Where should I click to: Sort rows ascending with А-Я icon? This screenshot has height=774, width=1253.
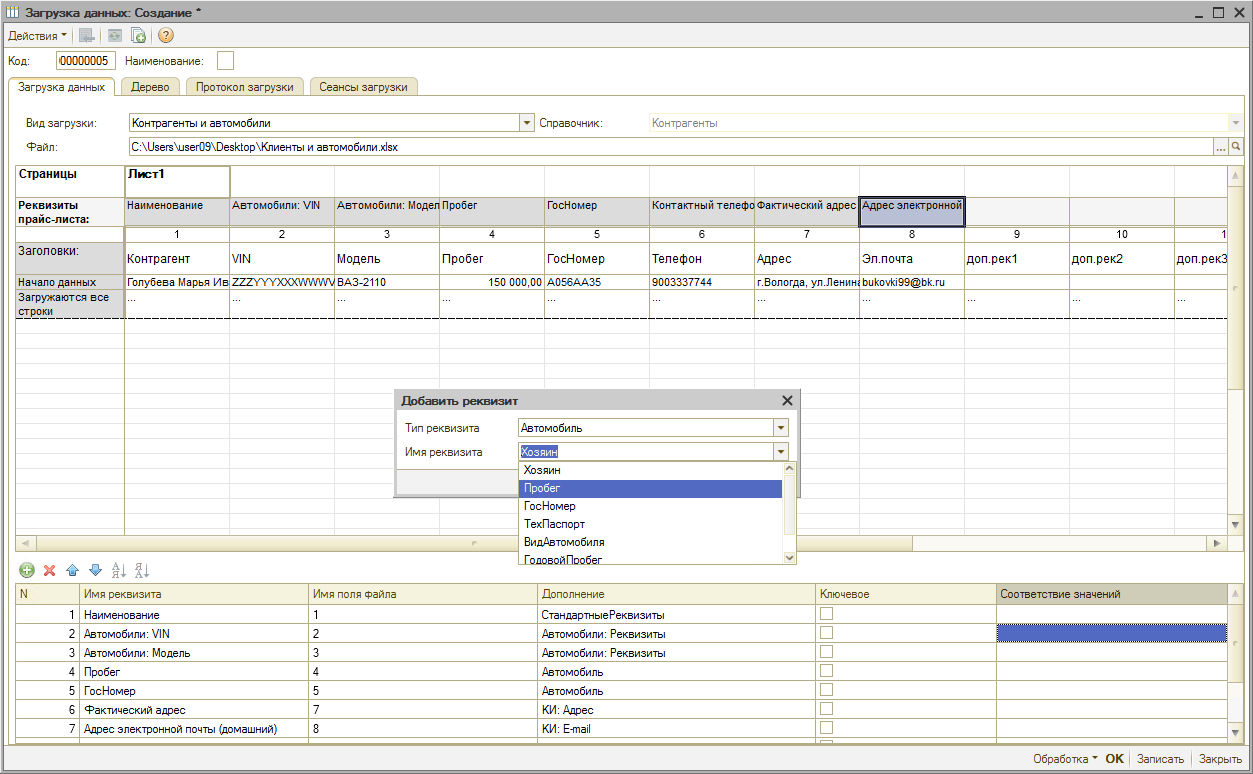118,570
